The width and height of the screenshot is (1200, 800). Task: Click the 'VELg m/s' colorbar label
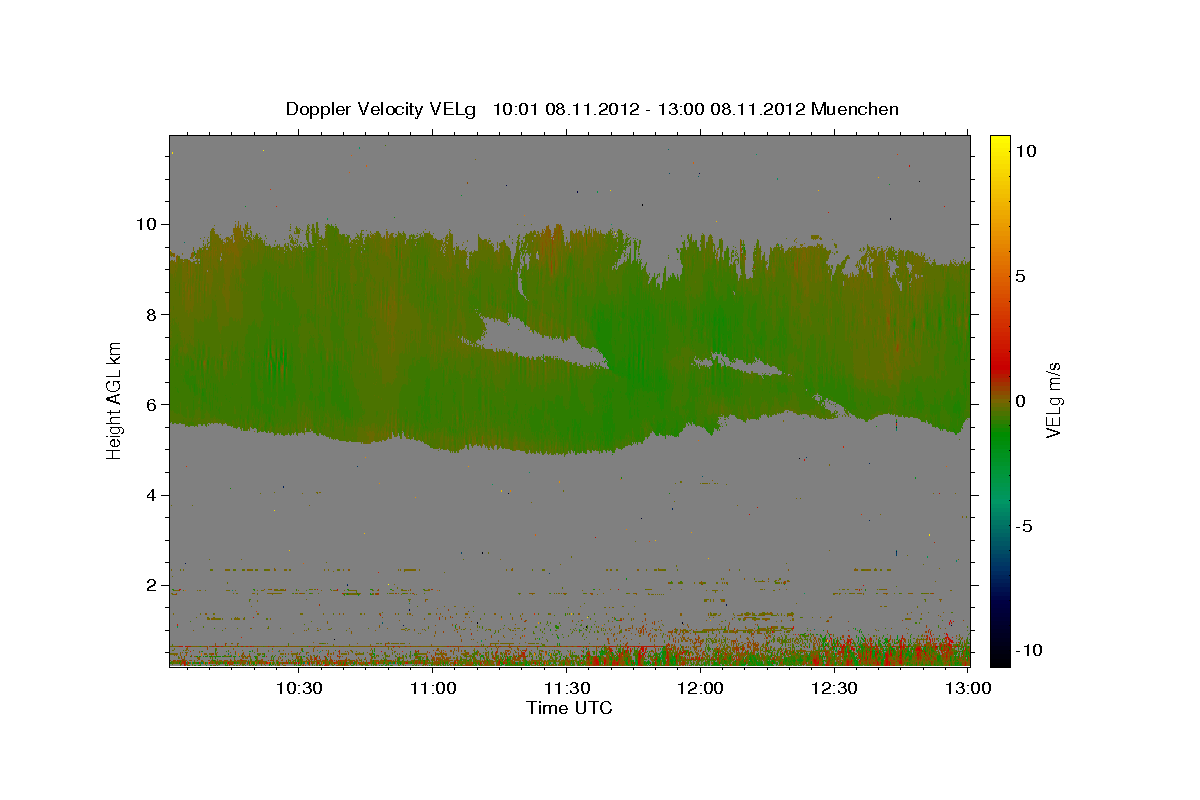[x=1053, y=400]
